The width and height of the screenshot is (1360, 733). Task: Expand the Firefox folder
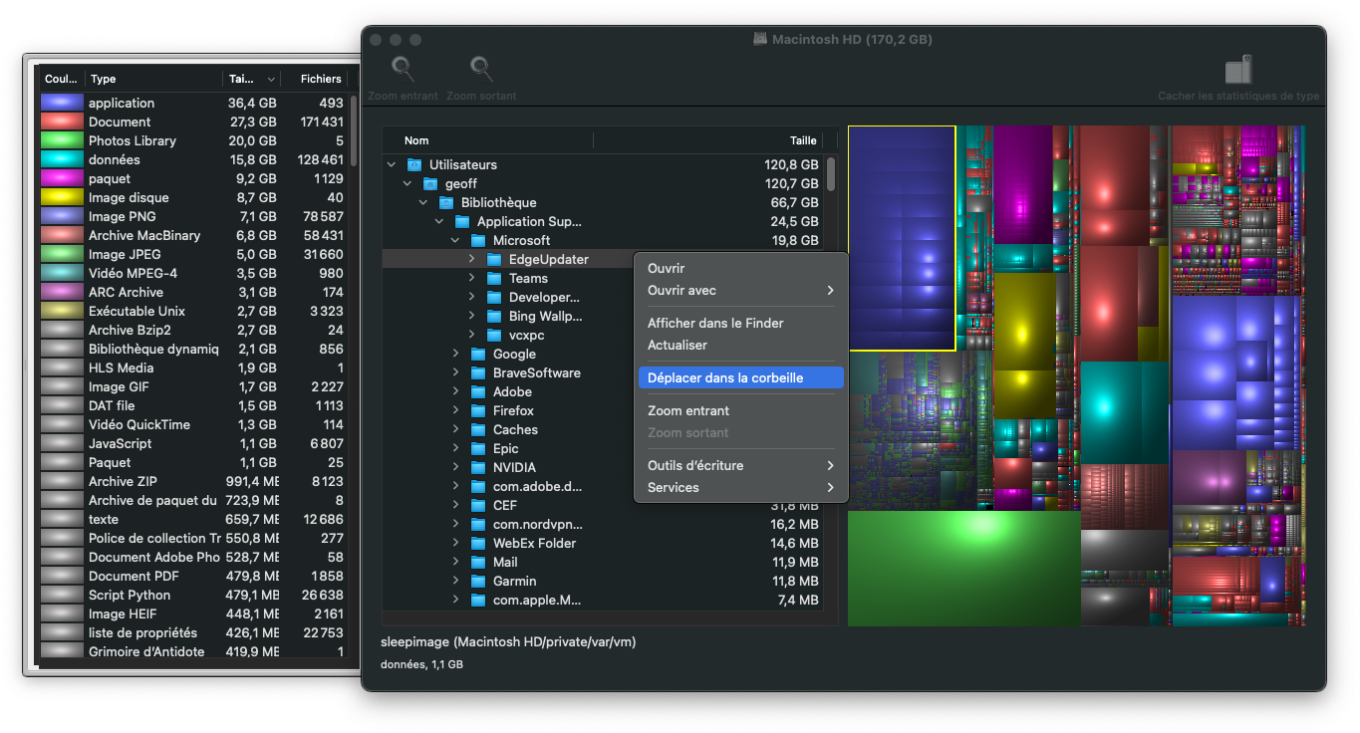pos(456,411)
